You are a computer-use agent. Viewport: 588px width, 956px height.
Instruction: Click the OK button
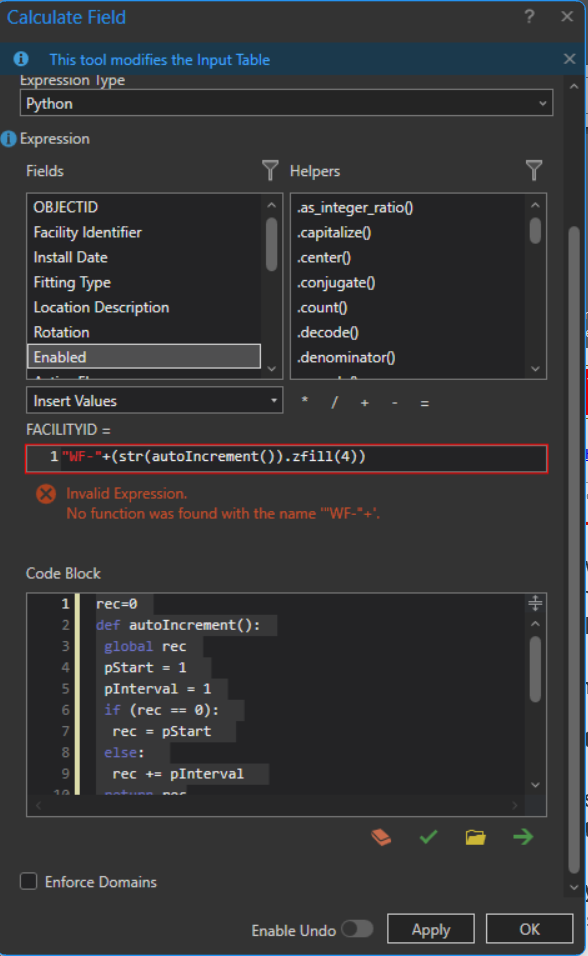coord(529,929)
